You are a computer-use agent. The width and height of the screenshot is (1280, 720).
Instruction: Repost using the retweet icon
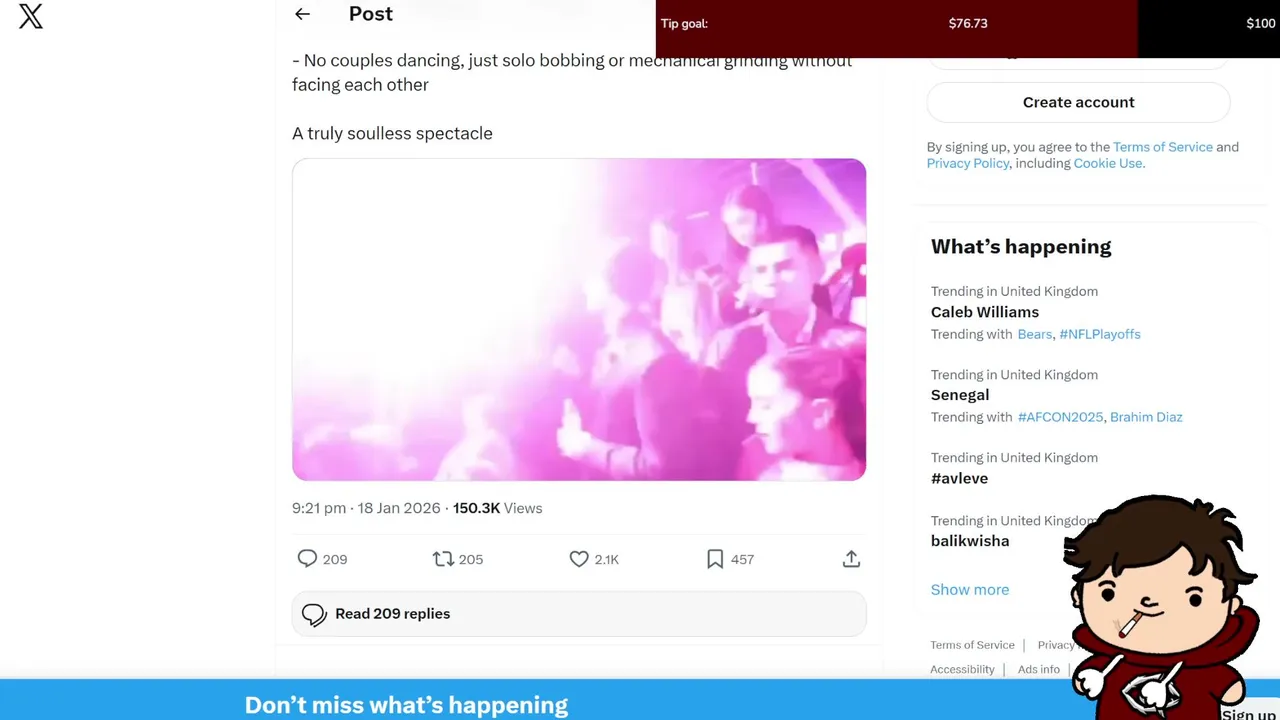point(443,559)
